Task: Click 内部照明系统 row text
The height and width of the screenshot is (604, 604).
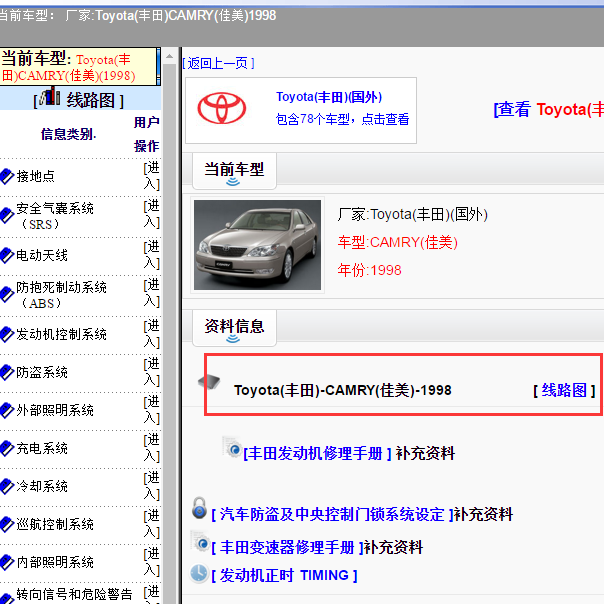Action: (x=55, y=562)
